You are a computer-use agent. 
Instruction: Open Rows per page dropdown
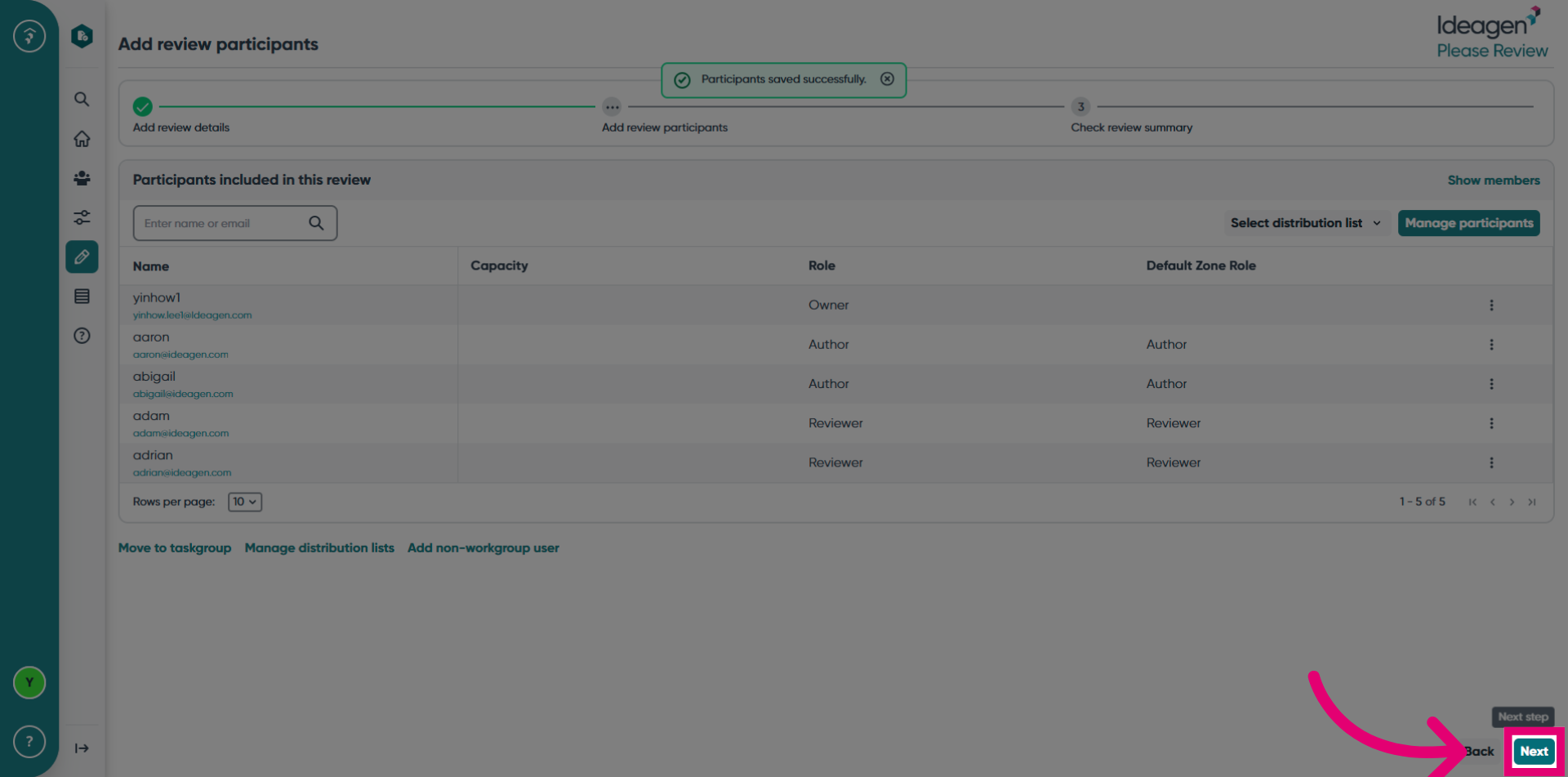pos(244,502)
